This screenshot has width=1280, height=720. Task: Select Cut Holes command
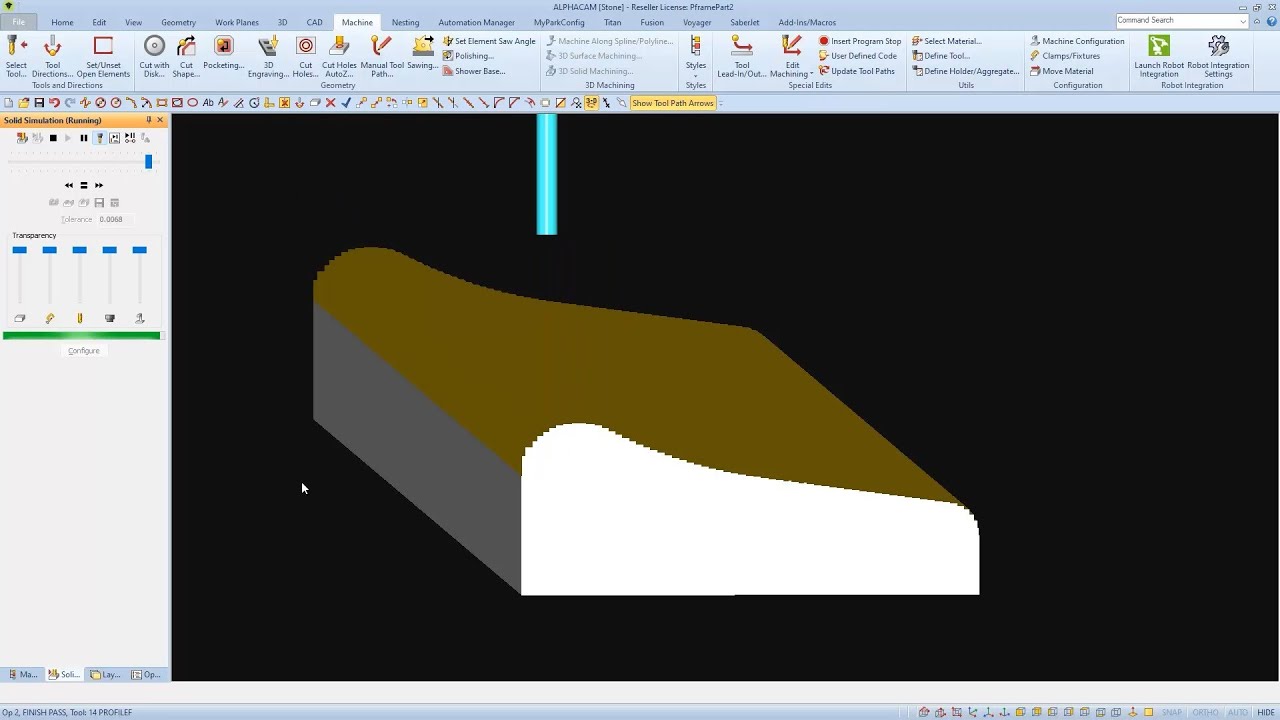306,56
